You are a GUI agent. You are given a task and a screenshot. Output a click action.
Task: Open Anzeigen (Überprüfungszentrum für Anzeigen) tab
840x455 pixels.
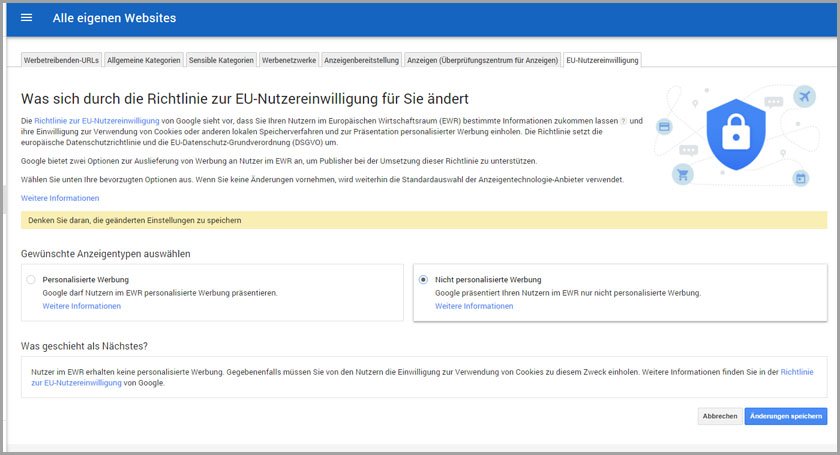482,60
